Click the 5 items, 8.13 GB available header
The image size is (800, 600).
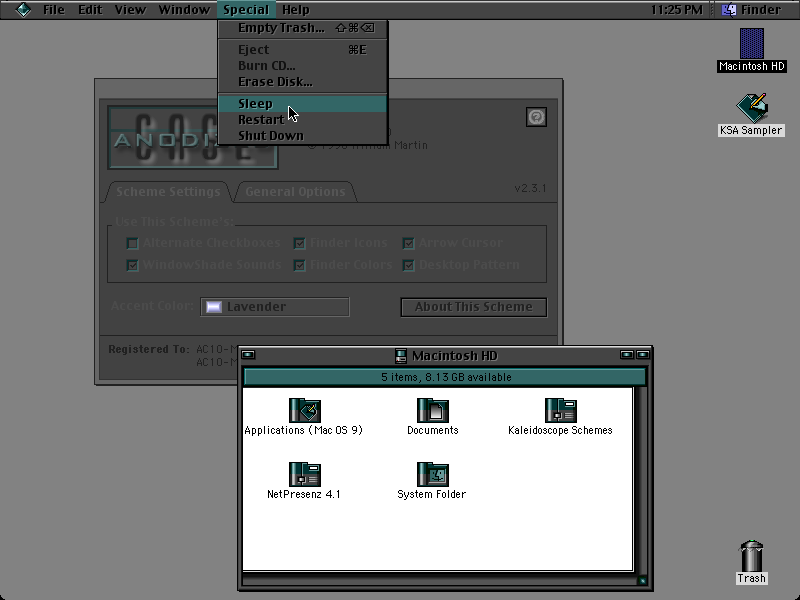click(x=445, y=377)
